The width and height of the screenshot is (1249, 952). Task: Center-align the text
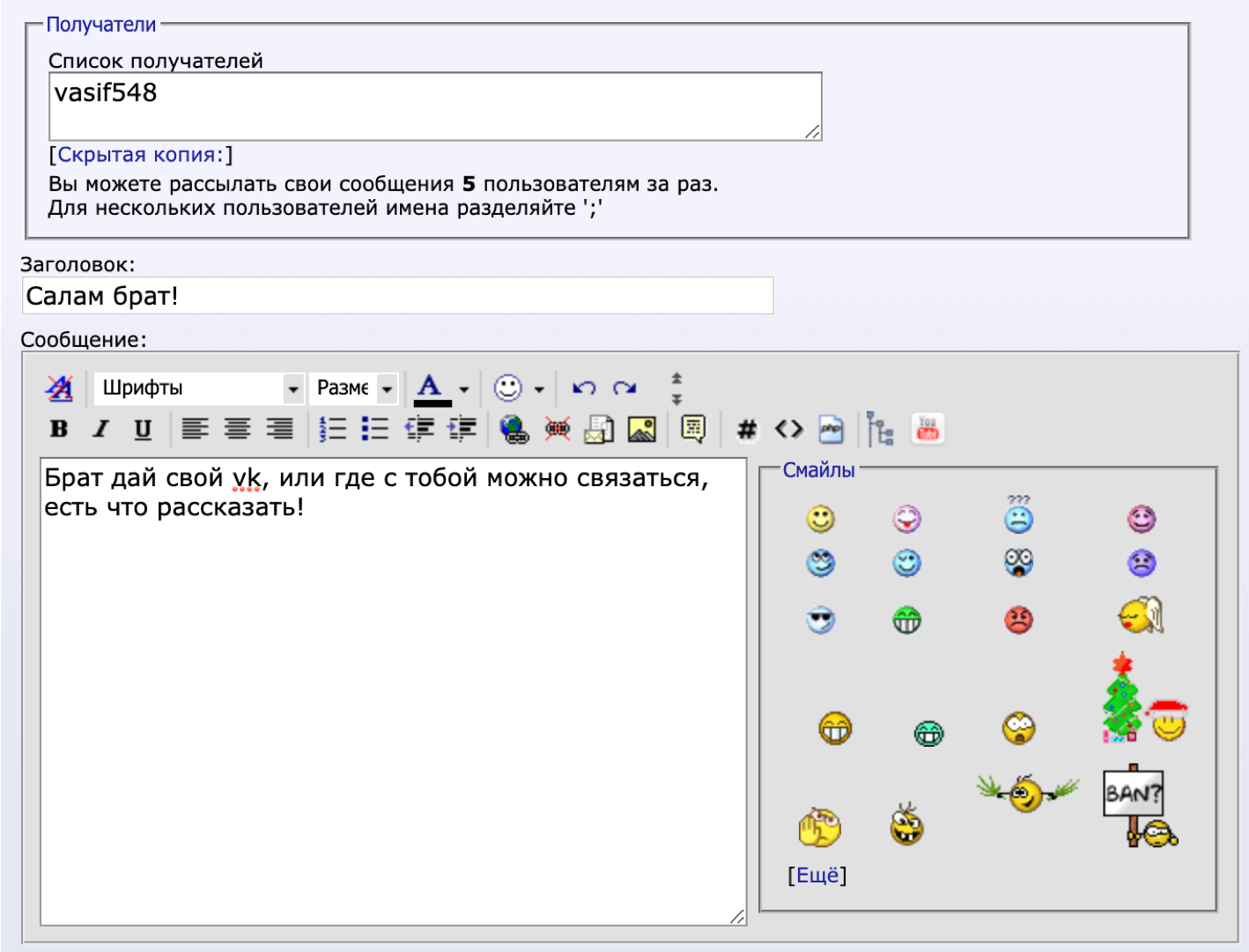[x=237, y=429]
